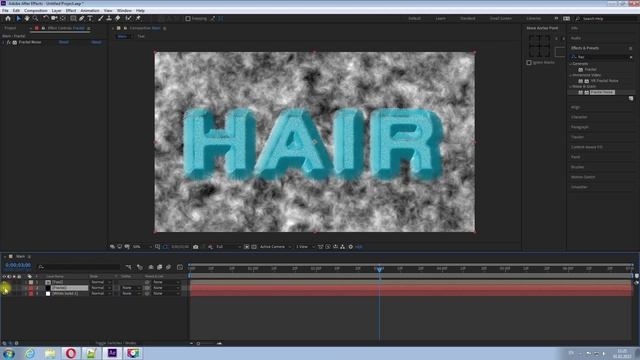The height and width of the screenshot is (360, 640).
Task: Select the Unified Camera tool
Action: click(54, 18)
